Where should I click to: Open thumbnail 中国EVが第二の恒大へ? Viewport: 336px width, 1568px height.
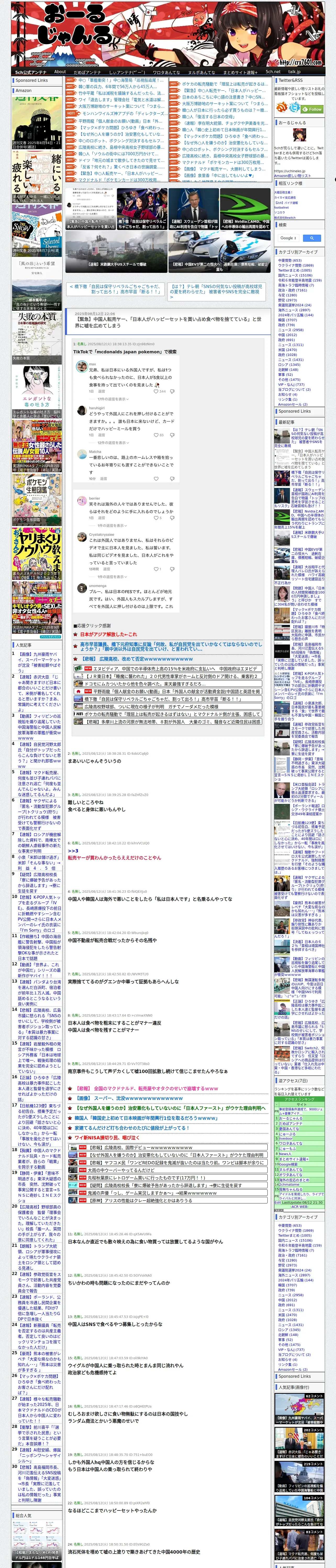point(219,251)
